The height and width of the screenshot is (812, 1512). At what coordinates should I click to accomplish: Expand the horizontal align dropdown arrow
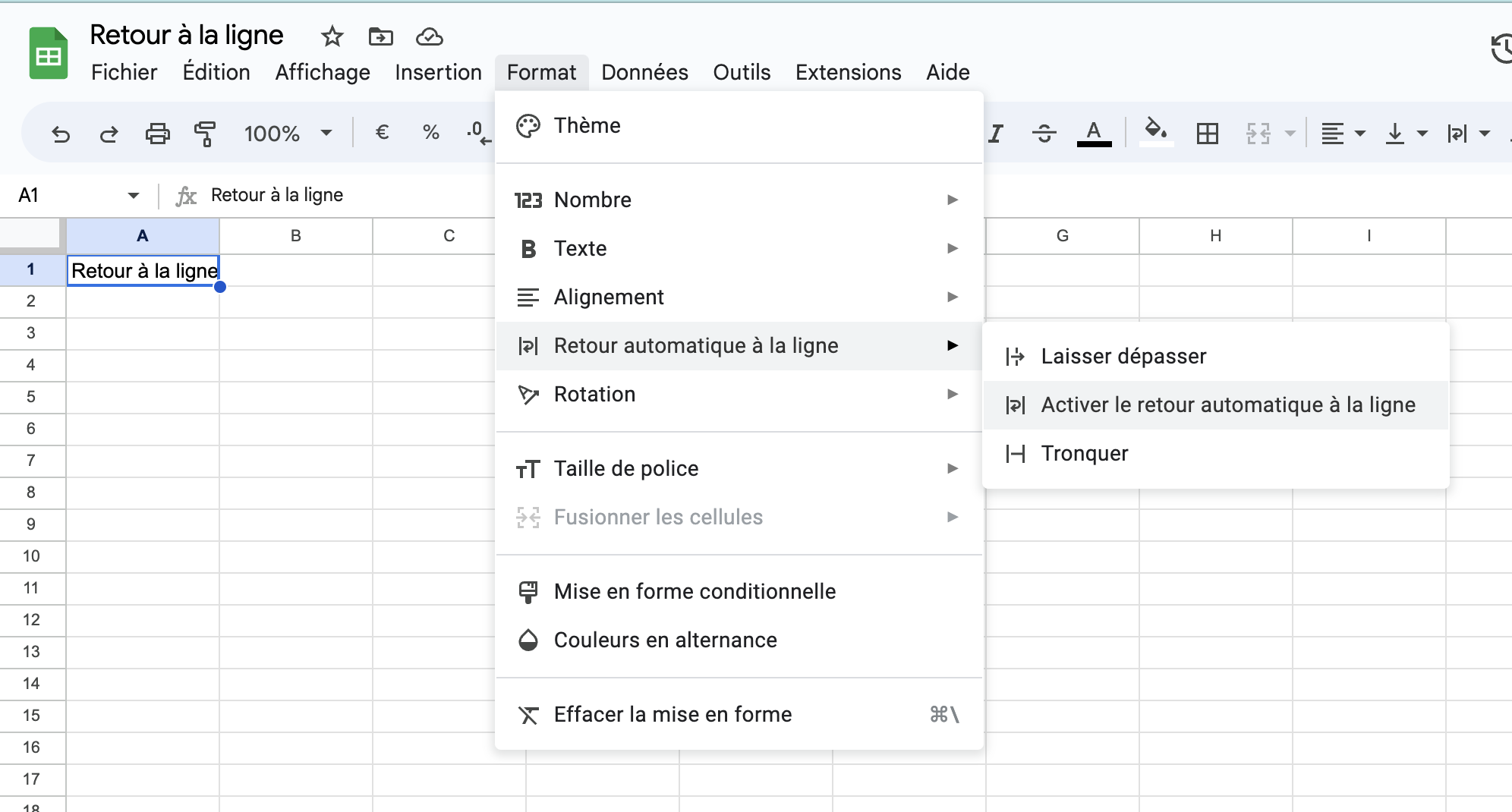(x=1359, y=133)
